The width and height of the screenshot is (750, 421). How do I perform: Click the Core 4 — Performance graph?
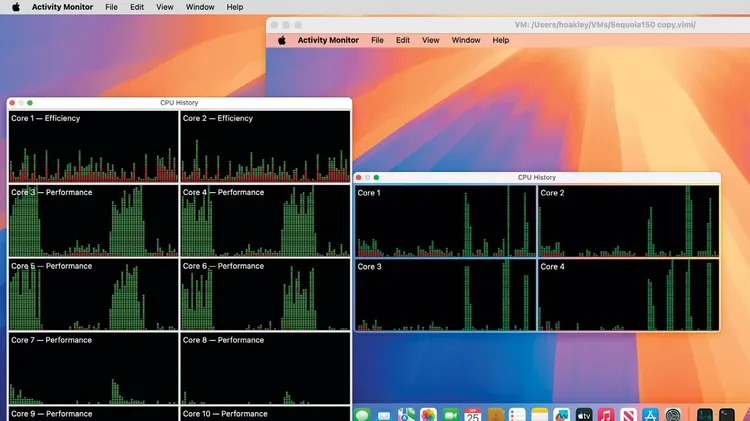265,221
